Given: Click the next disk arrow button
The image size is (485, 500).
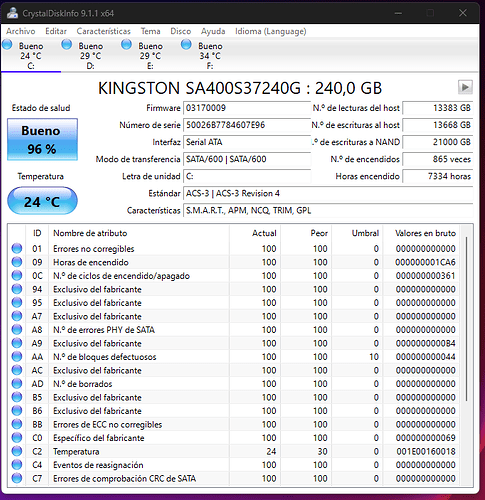Looking at the screenshot, I should coord(465,87).
